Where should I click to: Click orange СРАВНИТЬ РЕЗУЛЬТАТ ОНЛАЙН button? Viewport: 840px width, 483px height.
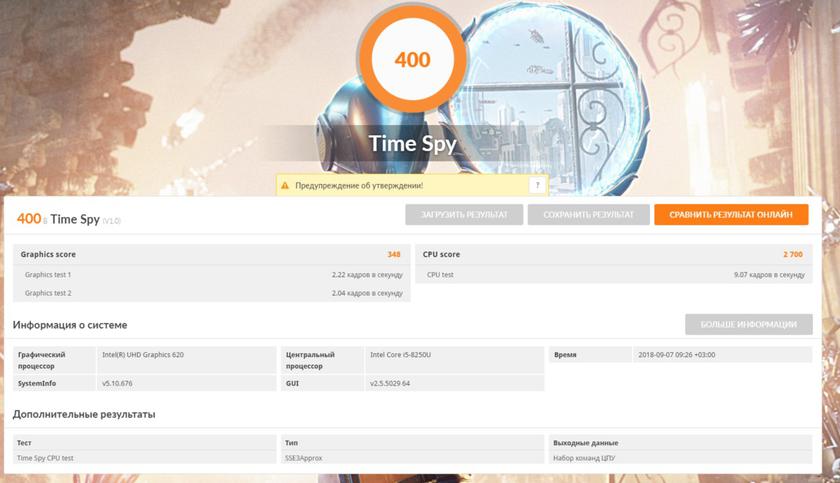[x=731, y=215]
